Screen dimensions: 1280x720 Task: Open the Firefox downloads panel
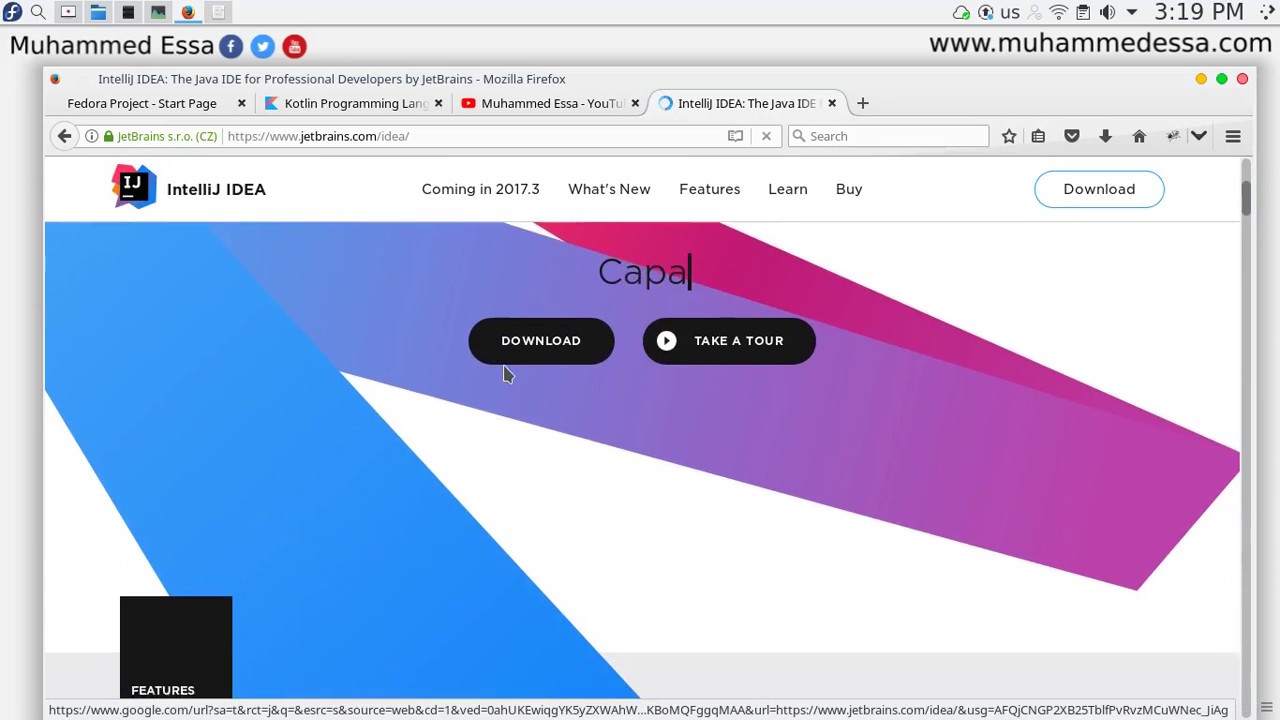click(x=1105, y=136)
